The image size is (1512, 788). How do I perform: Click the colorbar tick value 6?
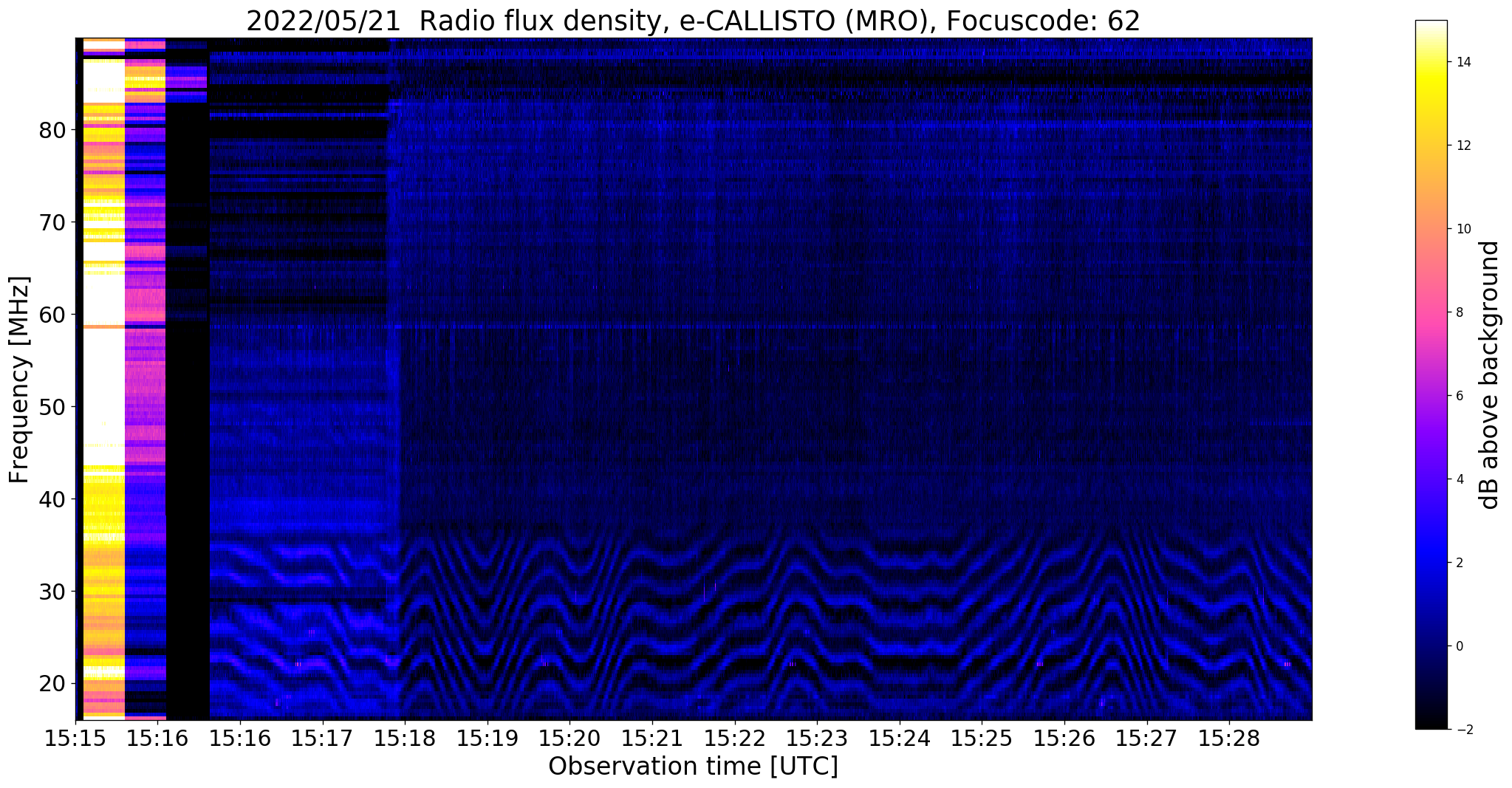[x=1459, y=396]
